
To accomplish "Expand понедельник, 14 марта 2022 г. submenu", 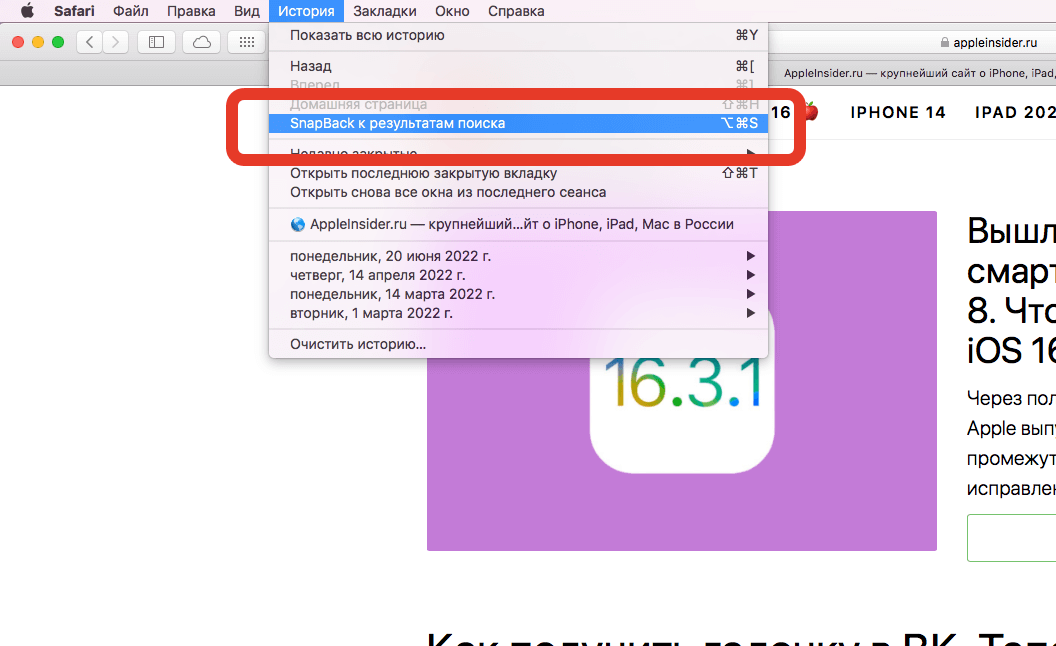I will (x=518, y=294).
